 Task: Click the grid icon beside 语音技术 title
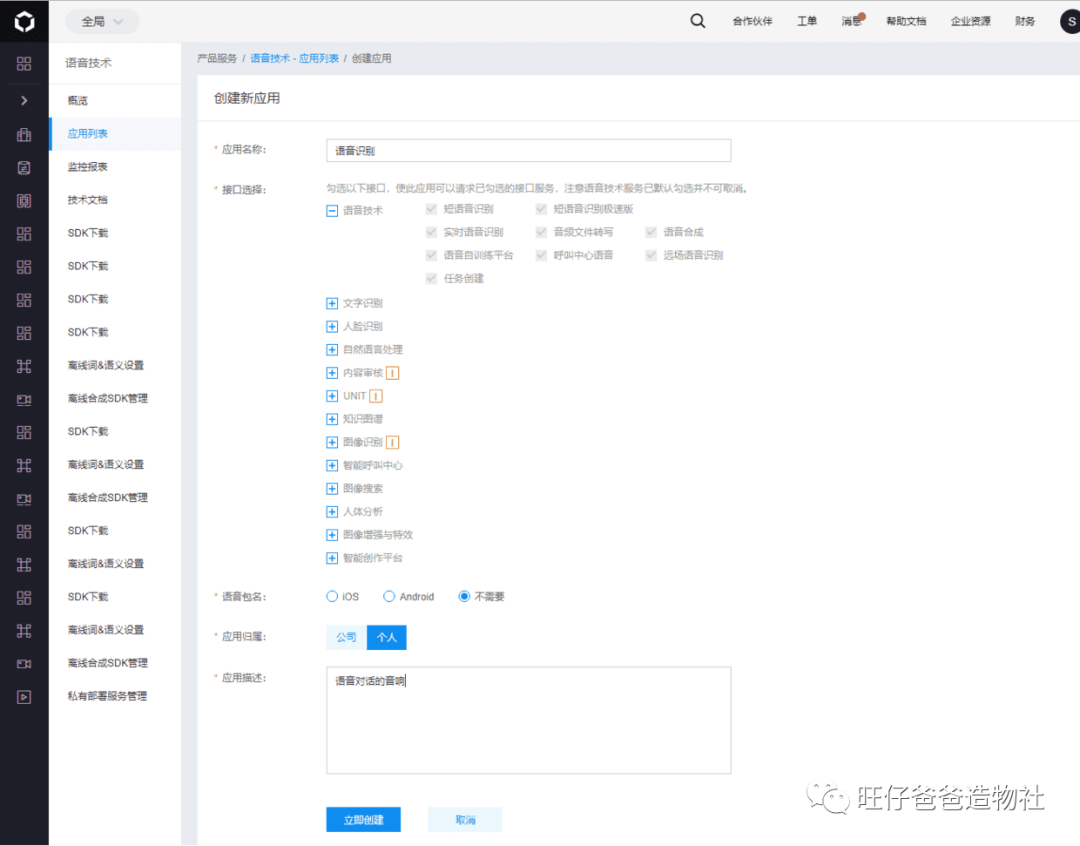(x=24, y=63)
